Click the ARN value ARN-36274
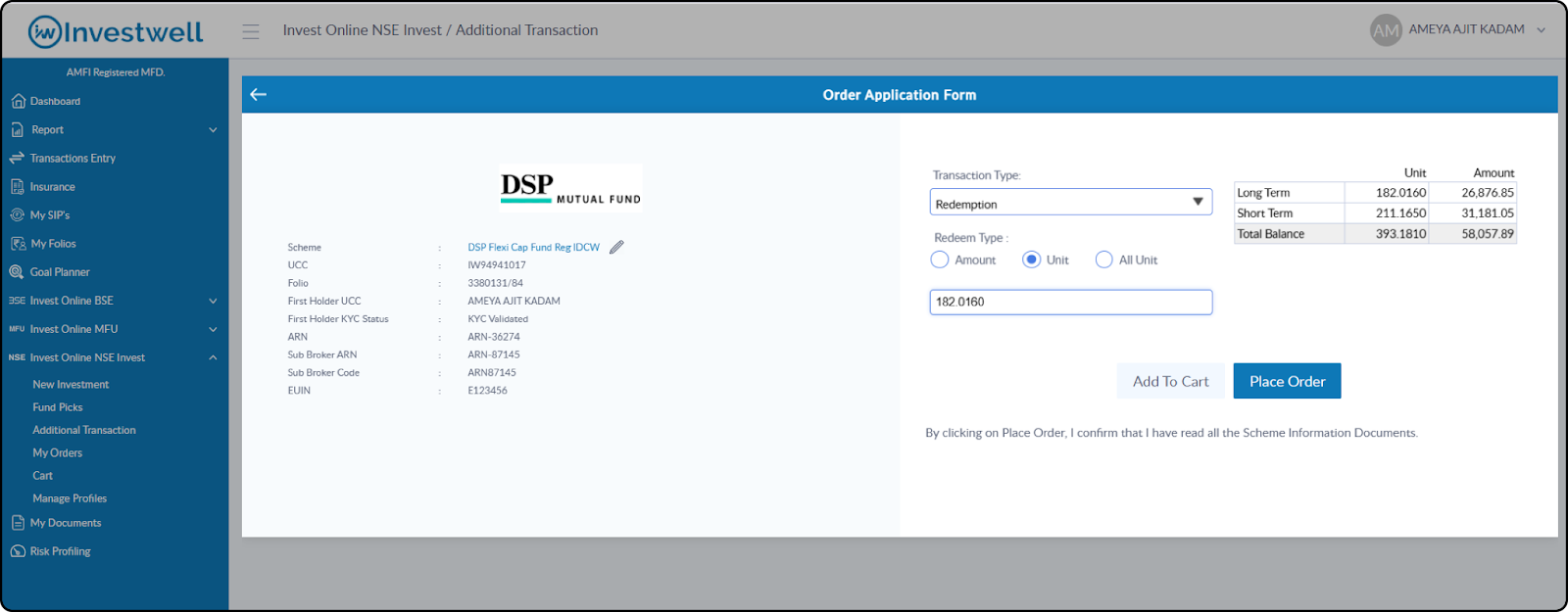Screen dimensions: 1568x612 494,336
